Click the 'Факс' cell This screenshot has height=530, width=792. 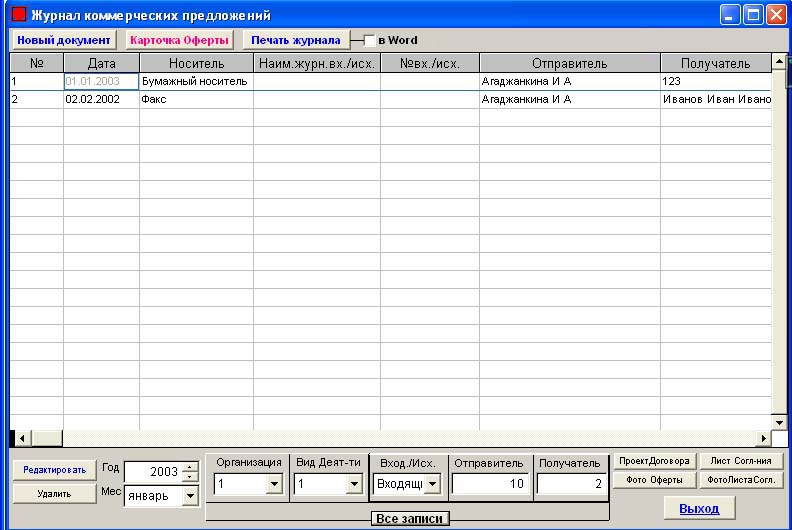196,100
